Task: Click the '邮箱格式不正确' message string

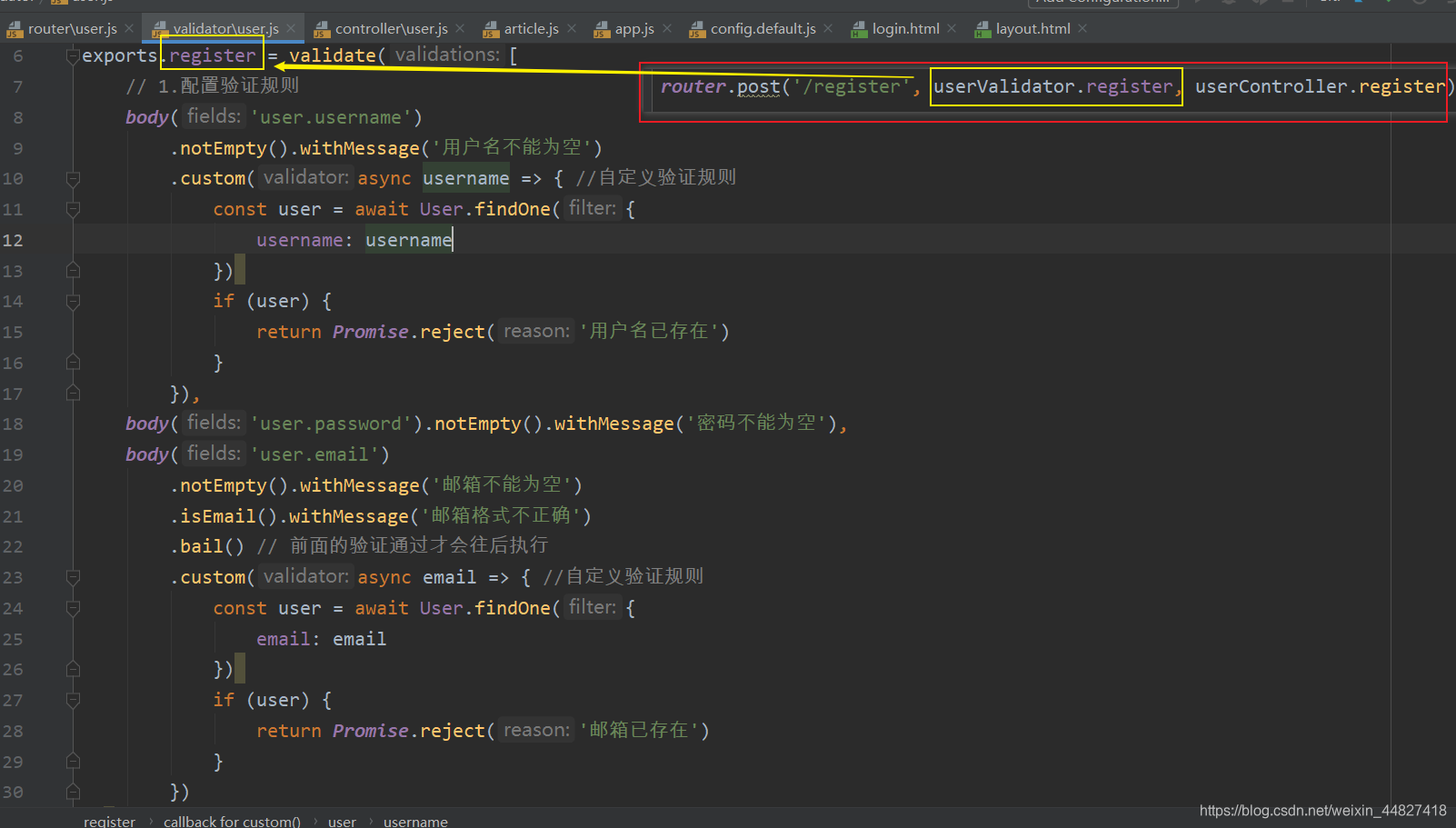Action: pyautogui.click(x=501, y=516)
